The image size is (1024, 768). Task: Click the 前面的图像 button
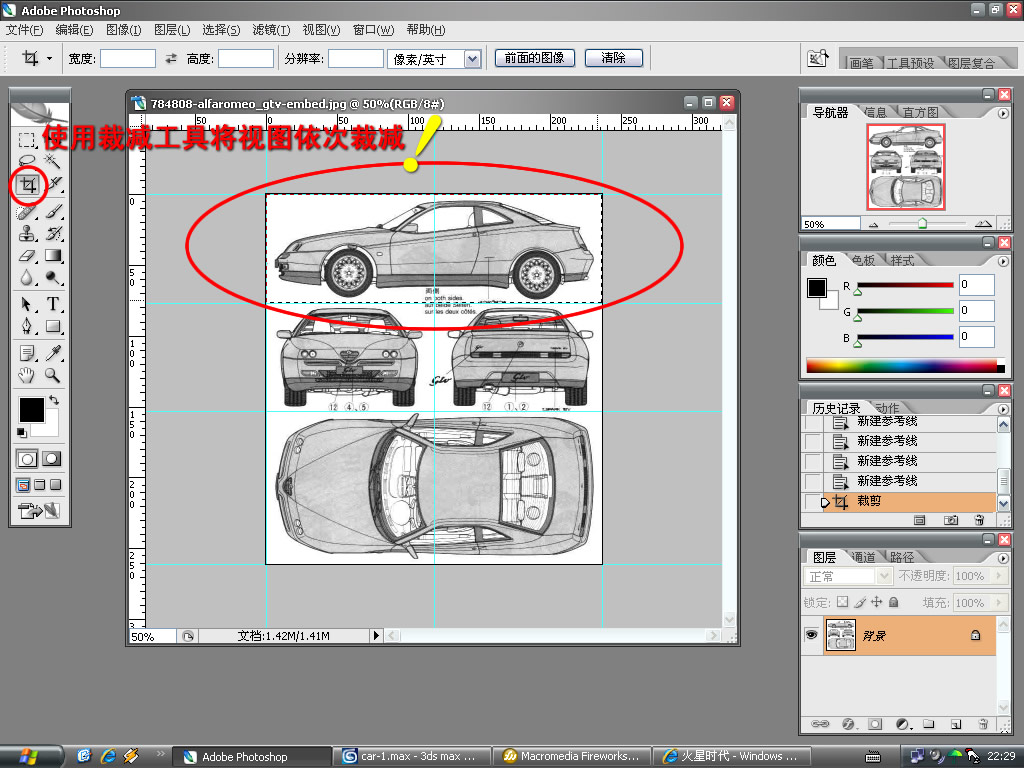pos(534,58)
